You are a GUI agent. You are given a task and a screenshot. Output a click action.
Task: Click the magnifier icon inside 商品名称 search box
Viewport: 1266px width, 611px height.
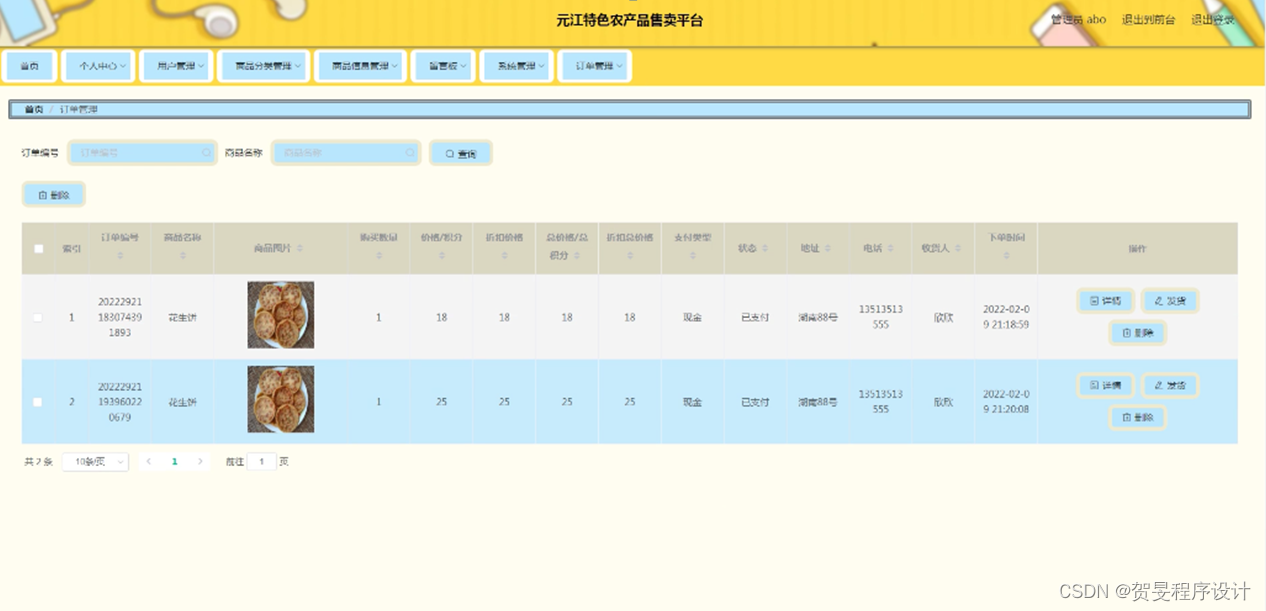(x=410, y=152)
